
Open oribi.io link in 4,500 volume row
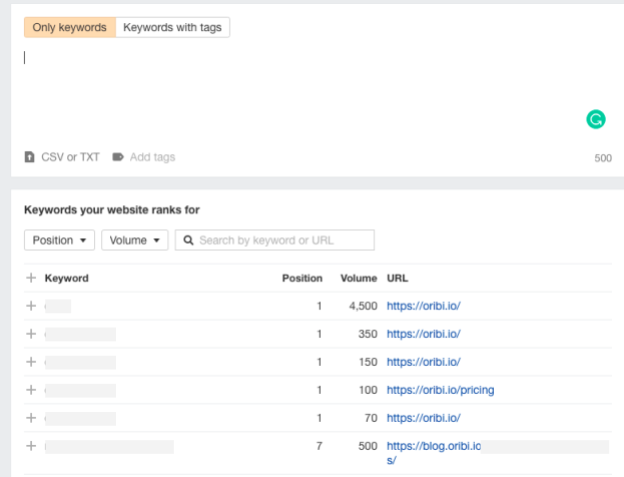(x=423, y=306)
